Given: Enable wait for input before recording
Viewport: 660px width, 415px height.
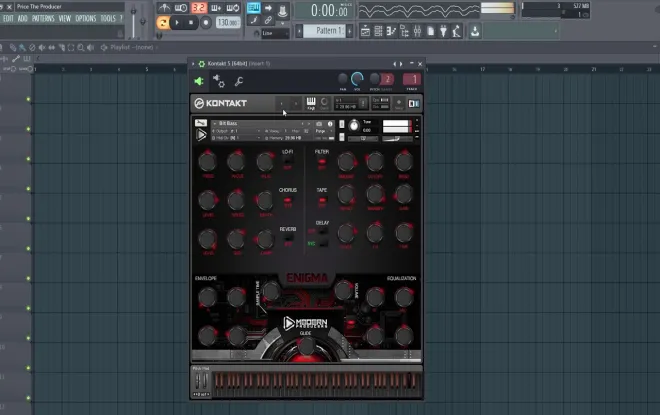Looking at the screenshot, I should 181,8.
